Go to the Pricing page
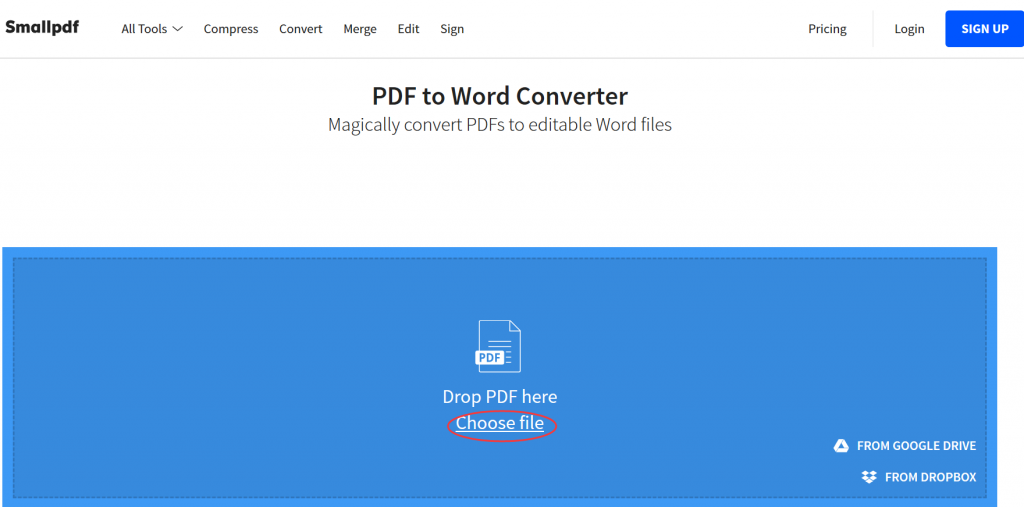This screenshot has width=1024, height=507. [x=827, y=29]
